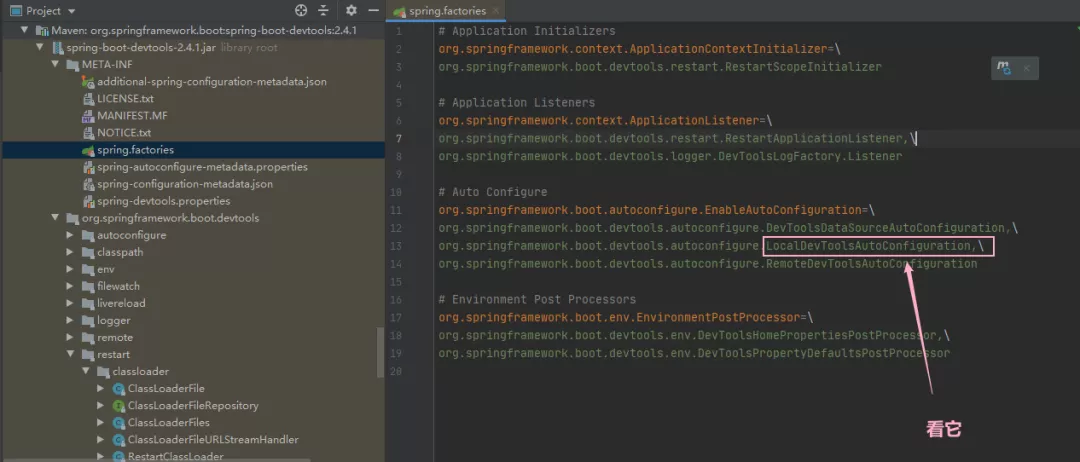Click DevToolsHomePropertiesPostProcessor on line 18
Image resolution: width=1080 pixels, height=462 pixels.
(x=818, y=335)
